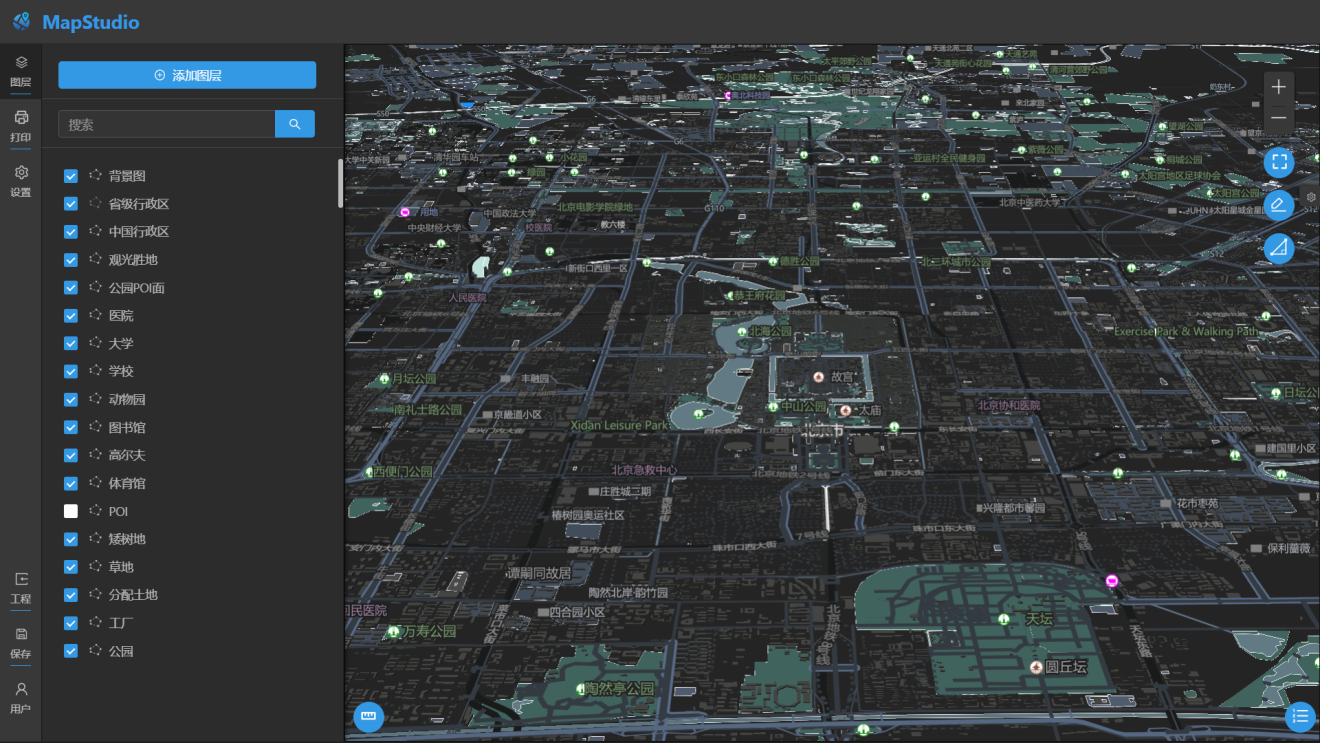Click polygon icon beside 医院 layer
1320x743 pixels.
click(x=96, y=316)
